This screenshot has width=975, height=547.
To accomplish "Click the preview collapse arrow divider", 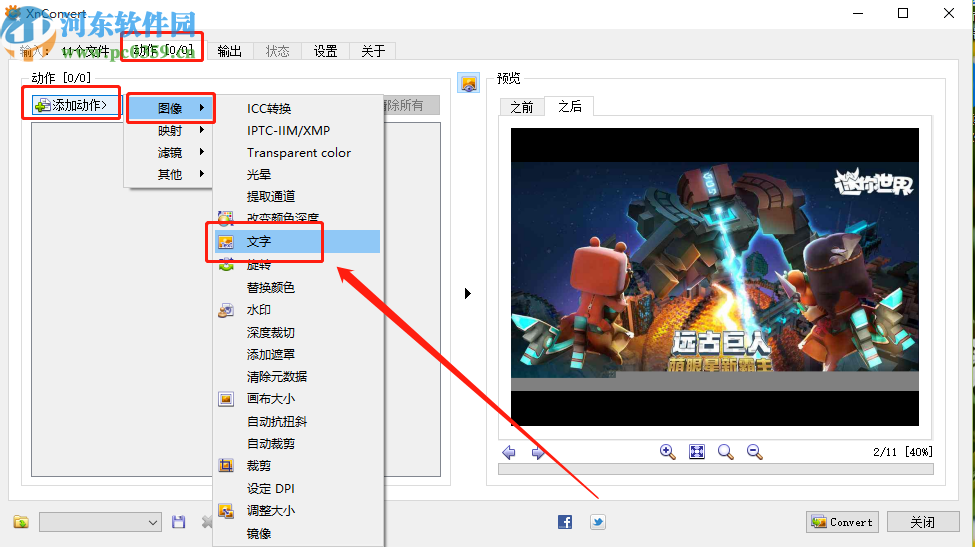I will pyautogui.click(x=467, y=293).
